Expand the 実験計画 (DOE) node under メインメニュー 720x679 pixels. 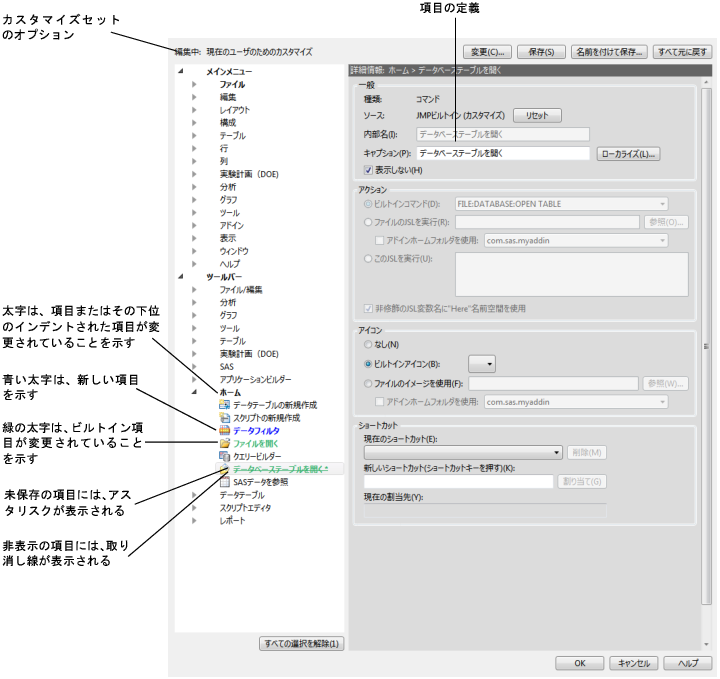194,174
